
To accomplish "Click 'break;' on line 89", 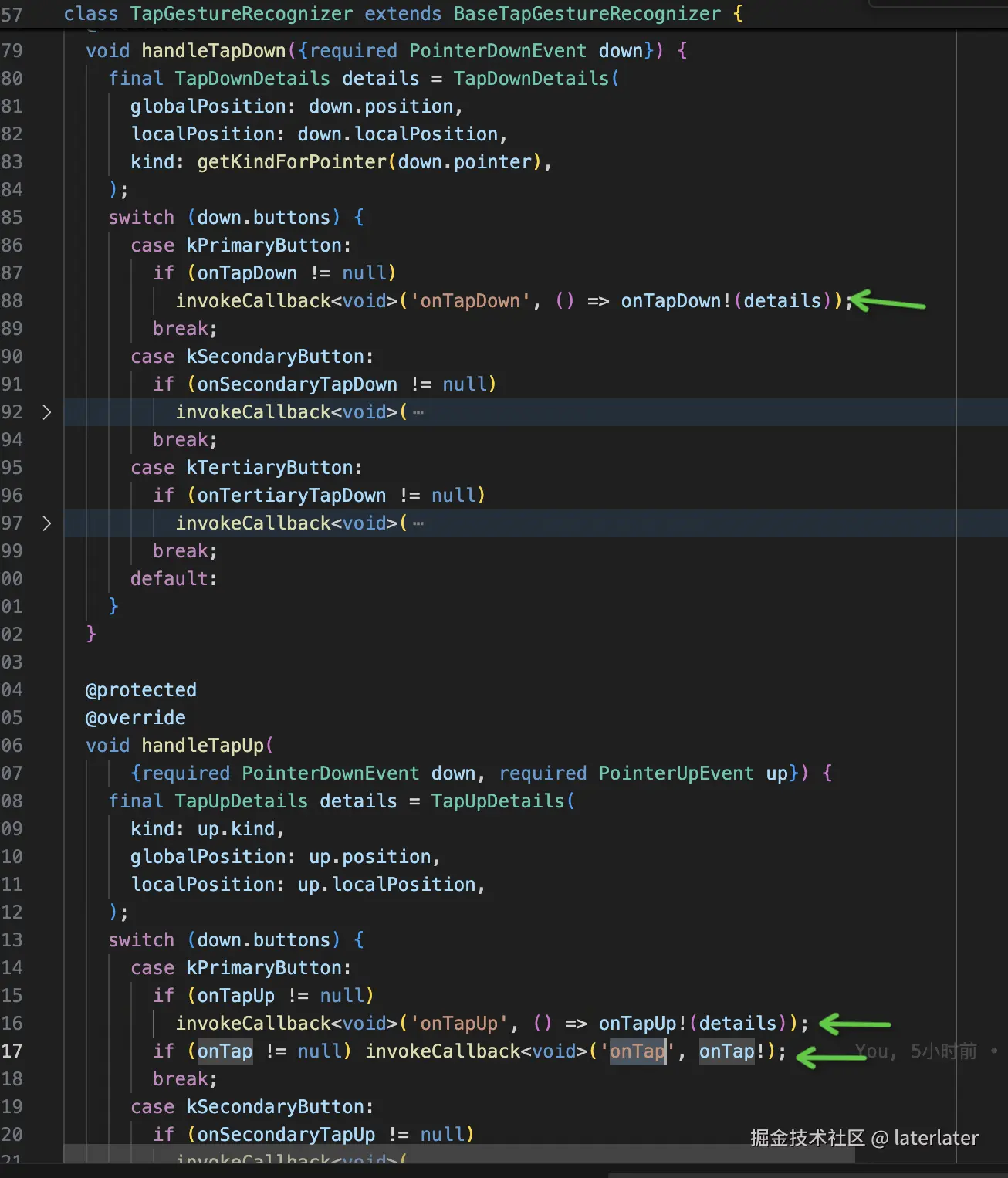I will tap(185, 329).
